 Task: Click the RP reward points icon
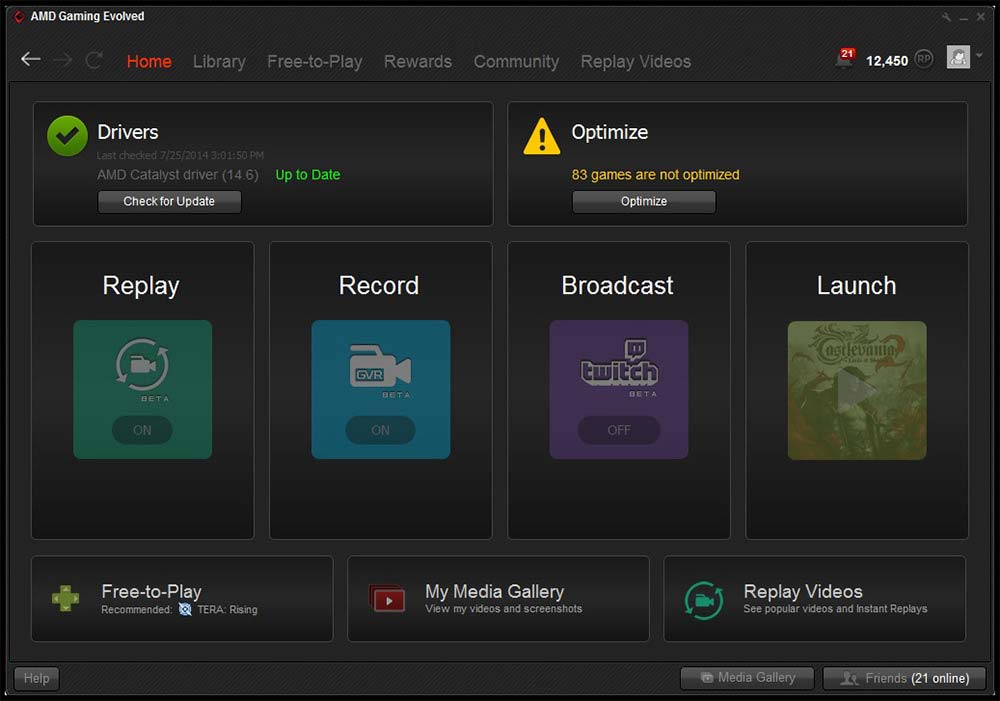coord(924,60)
